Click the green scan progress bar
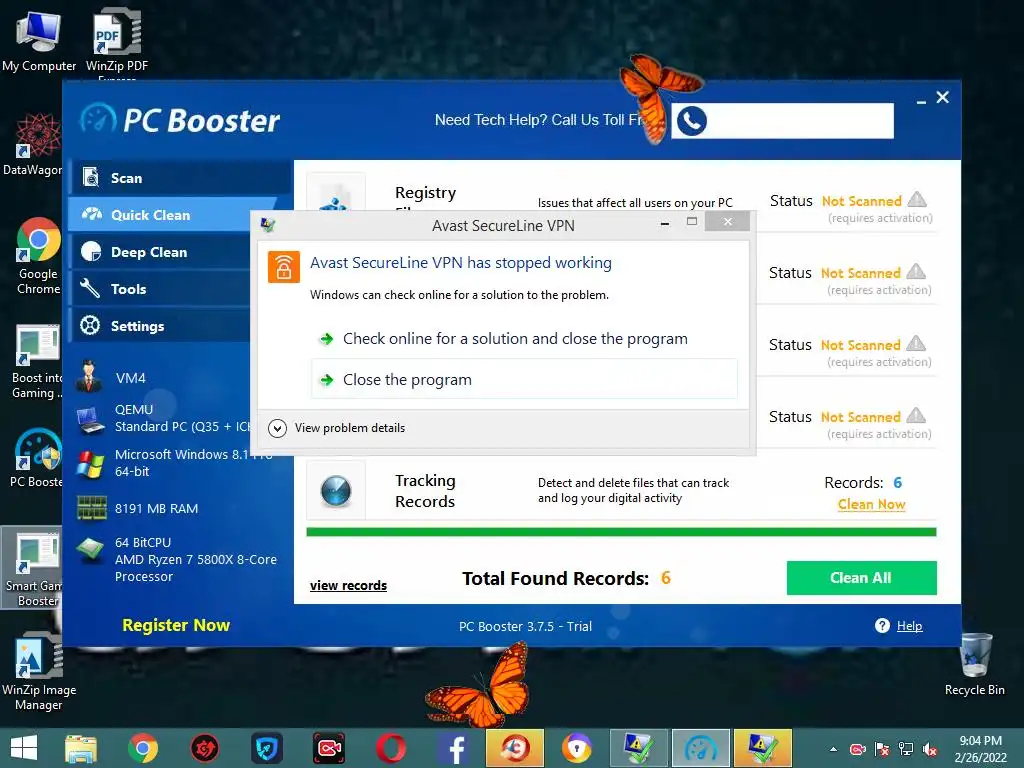 [x=621, y=532]
